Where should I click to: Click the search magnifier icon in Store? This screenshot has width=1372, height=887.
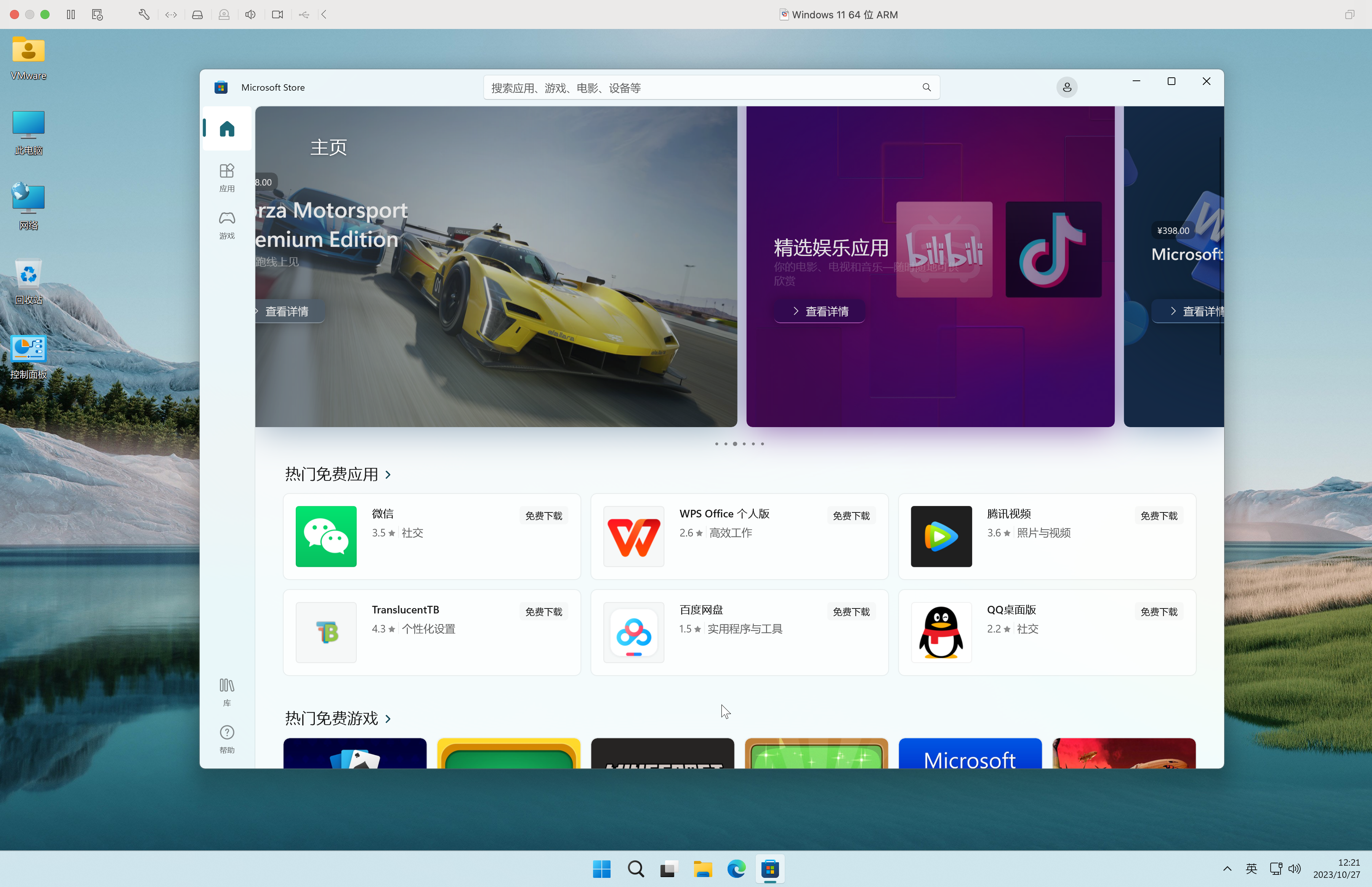[x=926, y=88]
